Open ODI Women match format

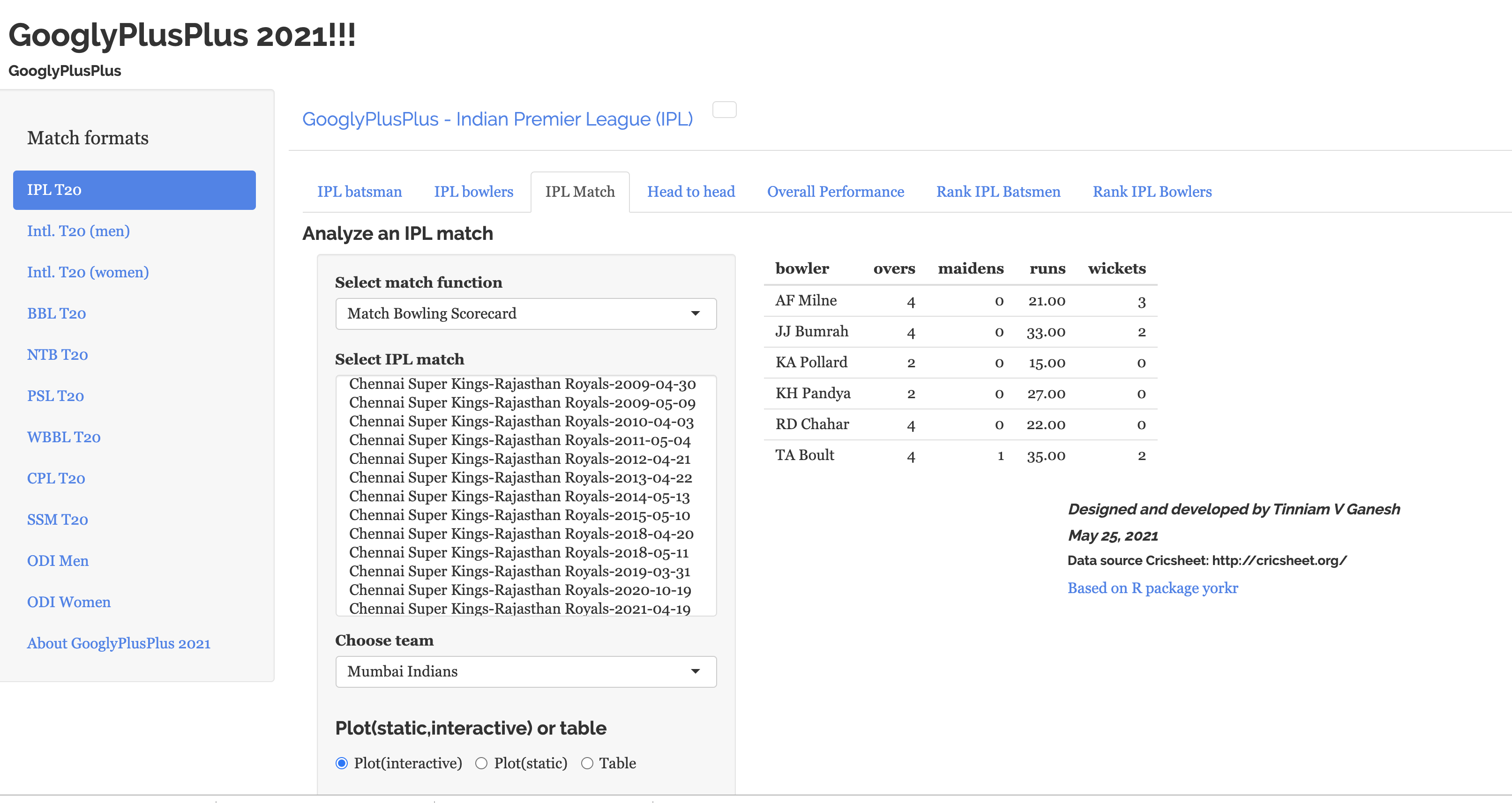(x=69, y=602)
